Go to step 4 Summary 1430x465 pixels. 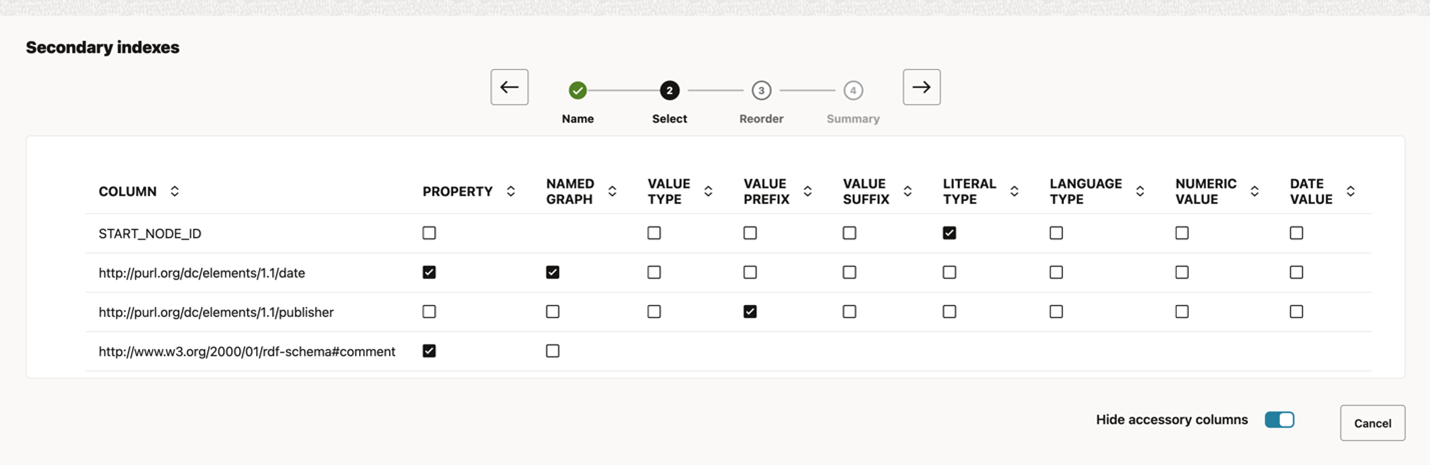tap(853, 91)
